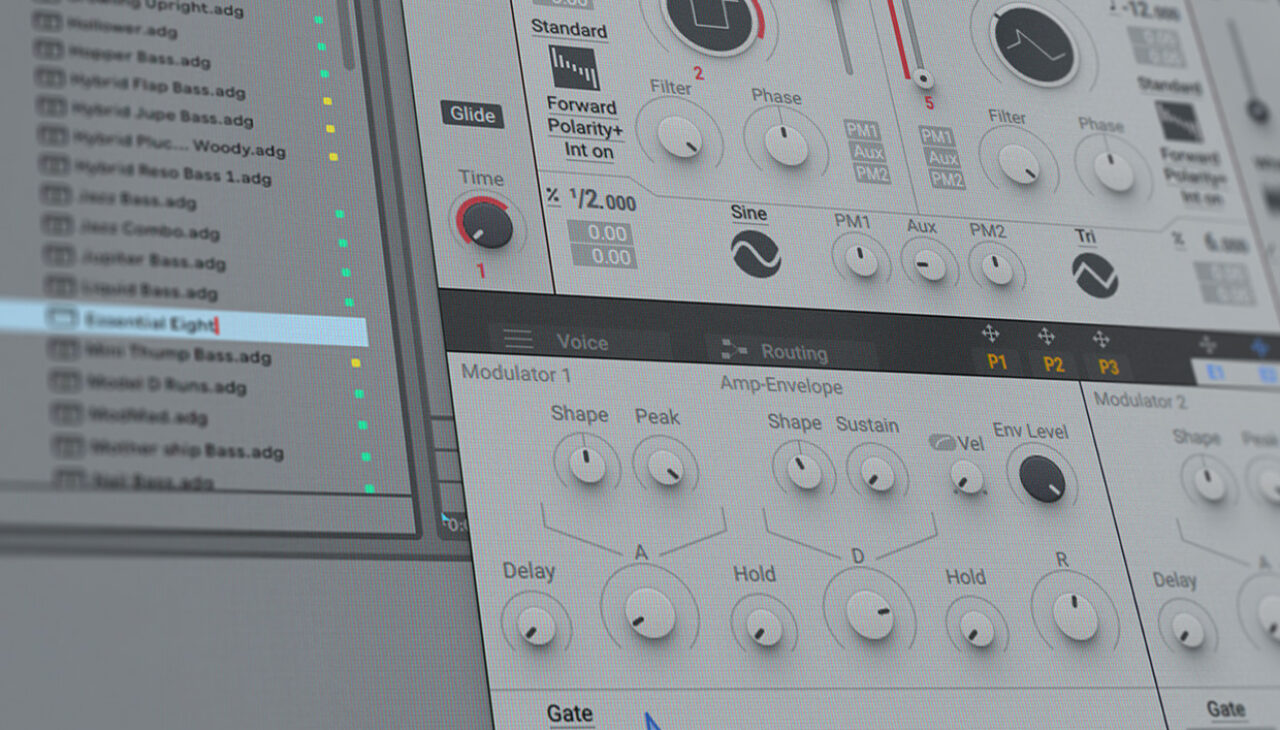
Task: Open the Gate trigger mode selector
Action: coord(570,713)
